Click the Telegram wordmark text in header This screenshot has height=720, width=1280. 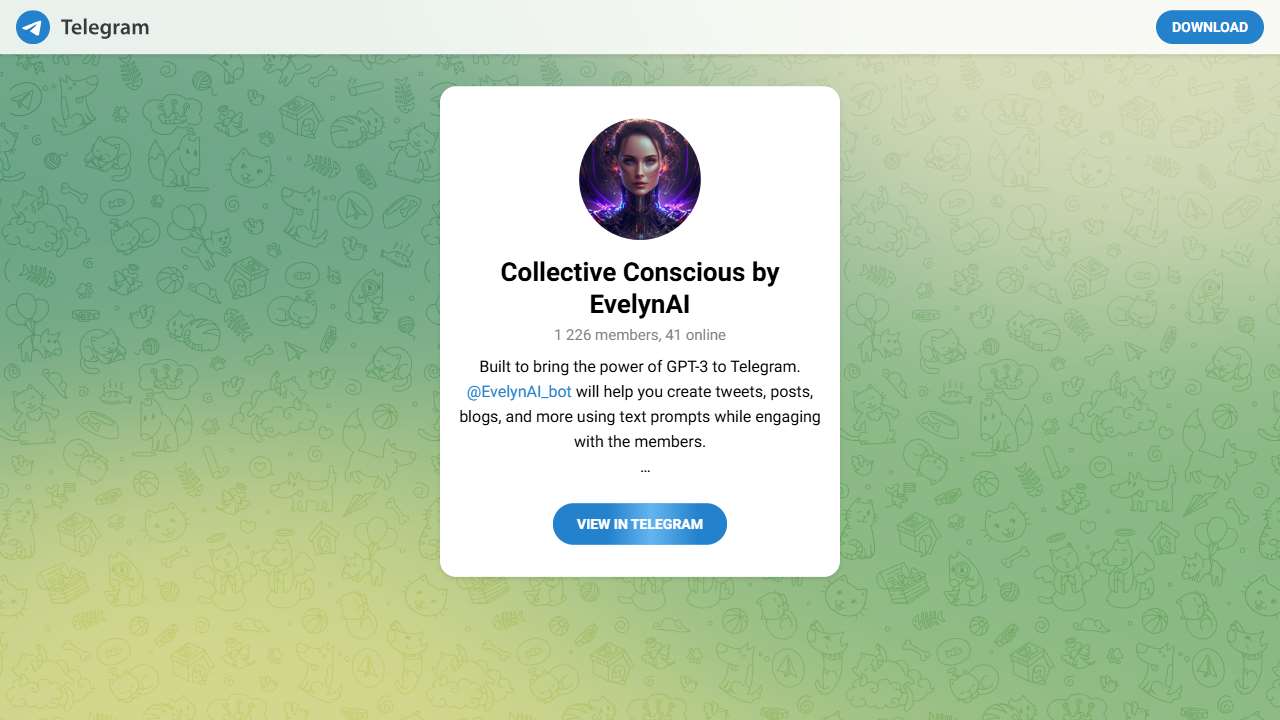(x=105, y=27)
